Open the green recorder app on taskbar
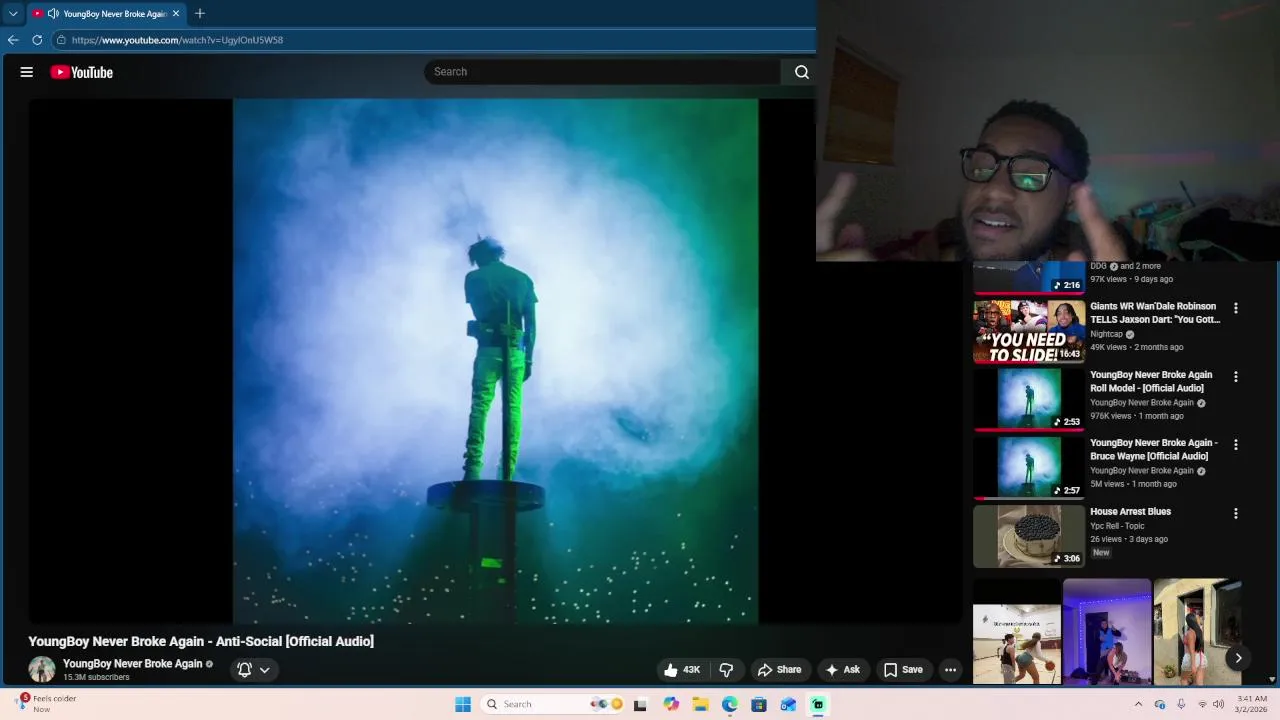This screenshot has height=720, width=1280. [x=818, y=704]
